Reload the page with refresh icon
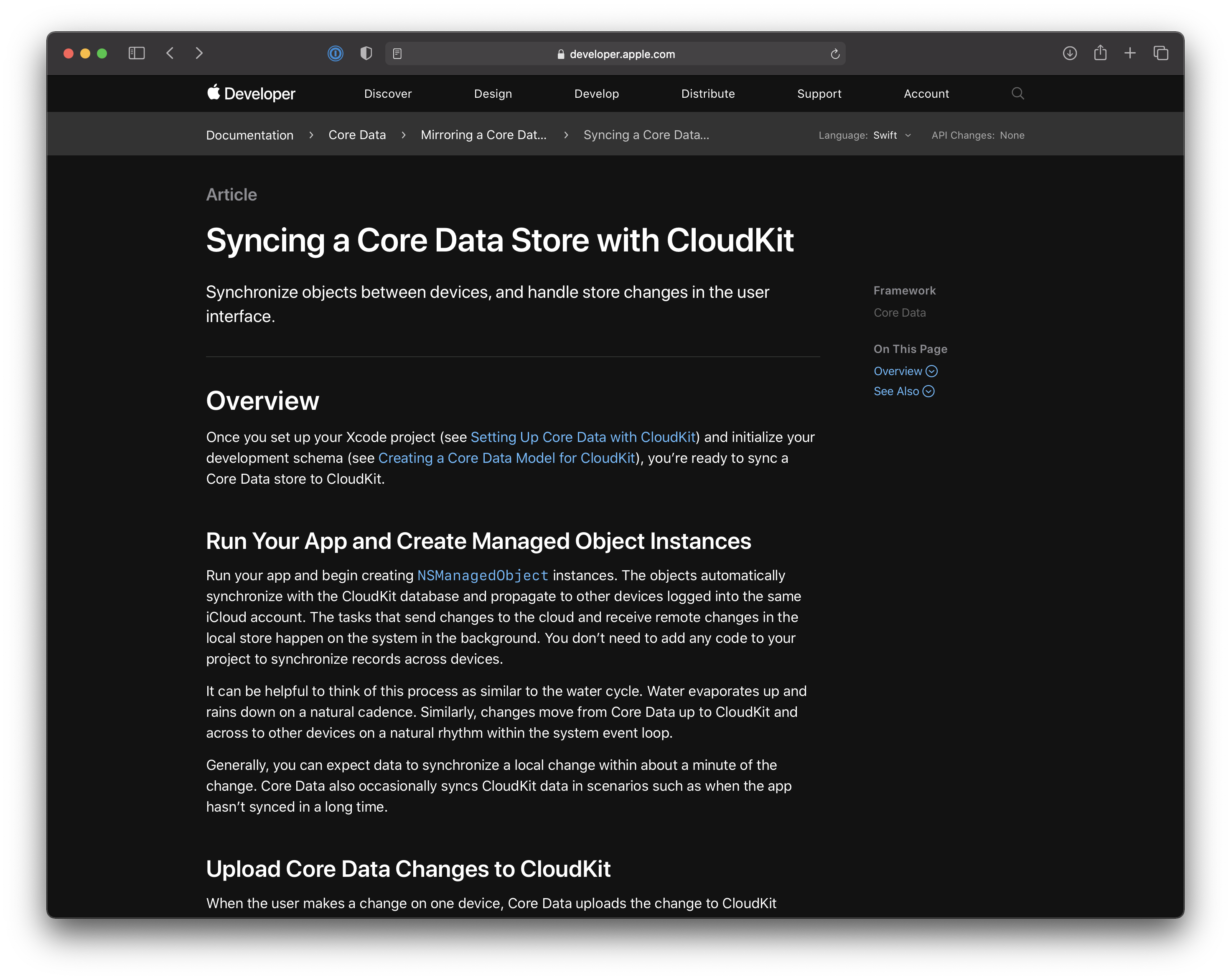Image resolution: width=1231 pixels, height=980 pixels. [835, 53]
